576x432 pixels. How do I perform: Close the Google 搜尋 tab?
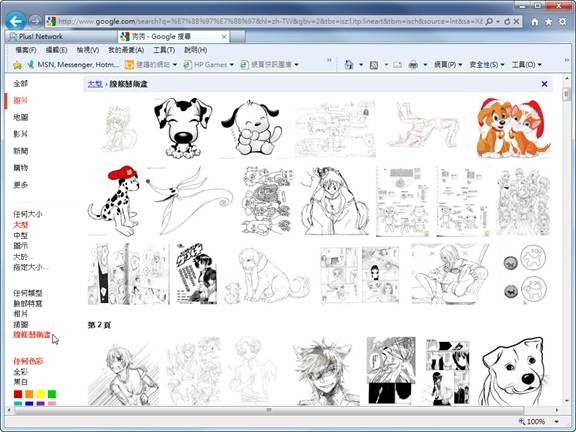(x=224, y=36)
